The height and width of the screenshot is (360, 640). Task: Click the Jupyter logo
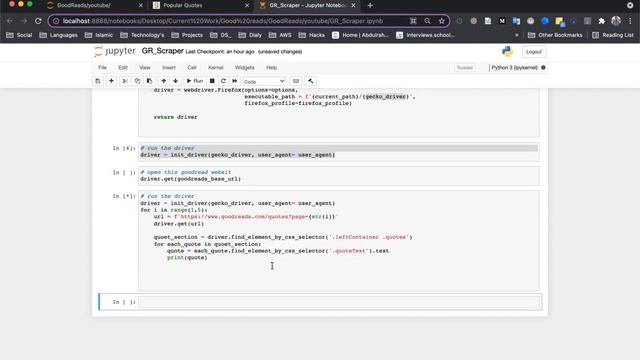[115, 51]
